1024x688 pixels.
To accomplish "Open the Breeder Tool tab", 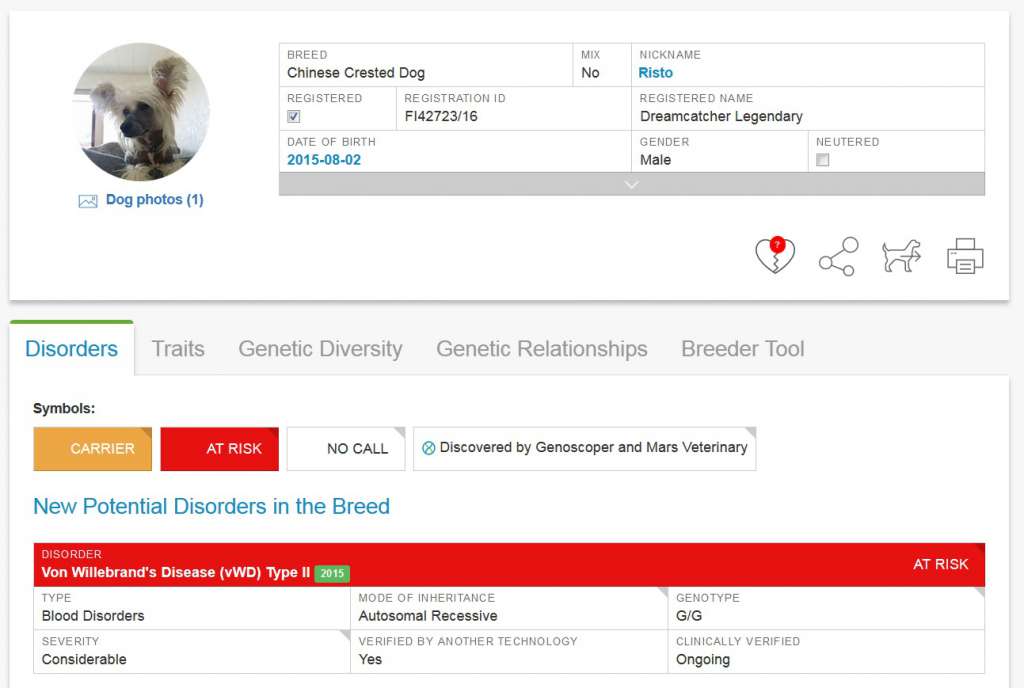I will tap(742, 349).
